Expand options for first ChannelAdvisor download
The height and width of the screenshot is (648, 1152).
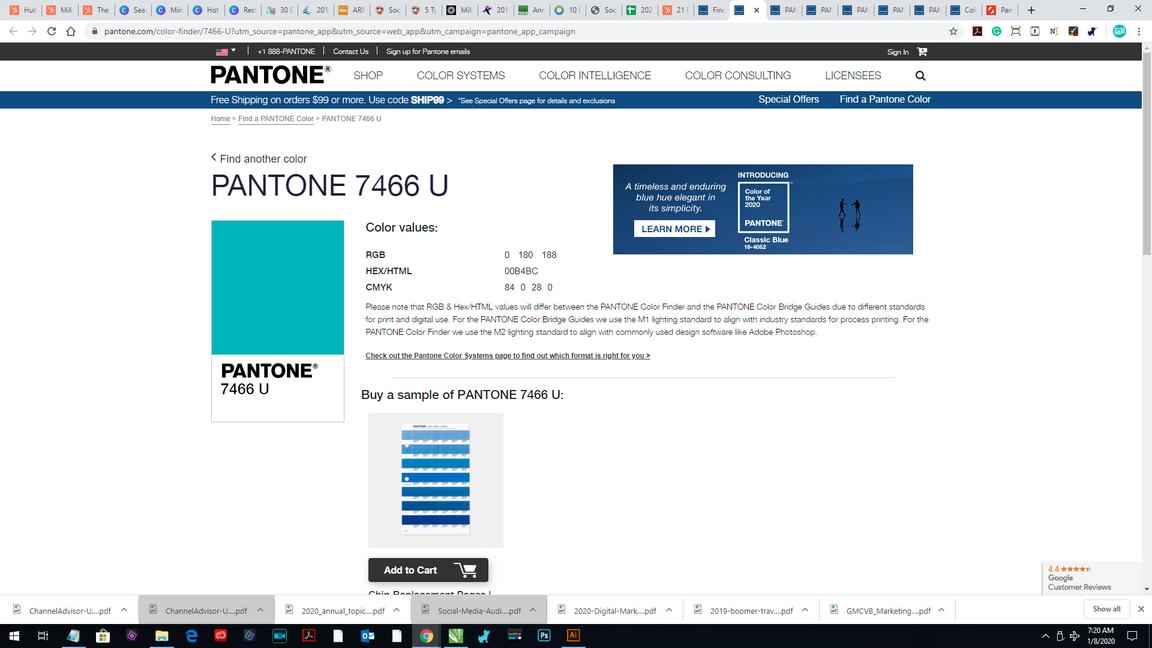124,610
